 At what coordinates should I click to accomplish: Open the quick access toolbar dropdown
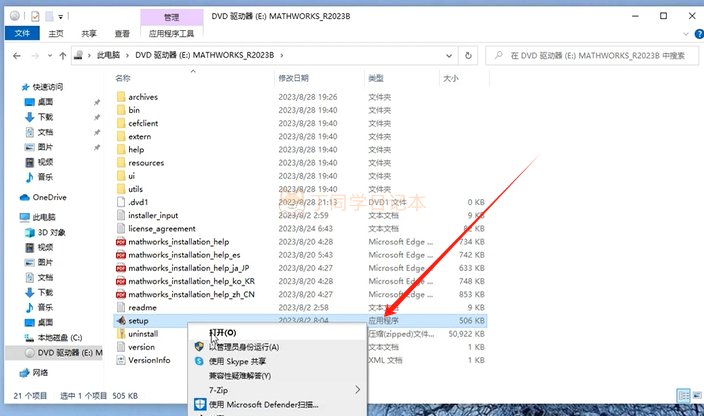60,17
